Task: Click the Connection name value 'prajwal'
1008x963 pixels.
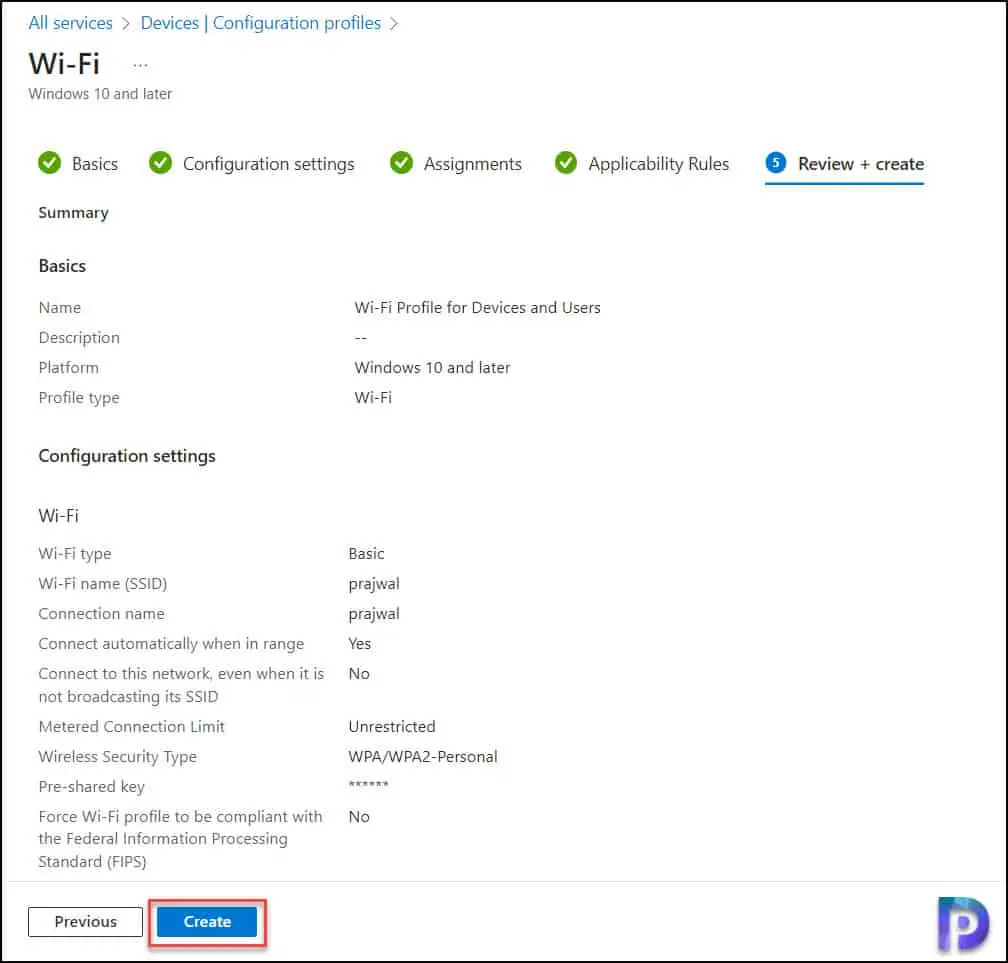Action: pos(374,615)
